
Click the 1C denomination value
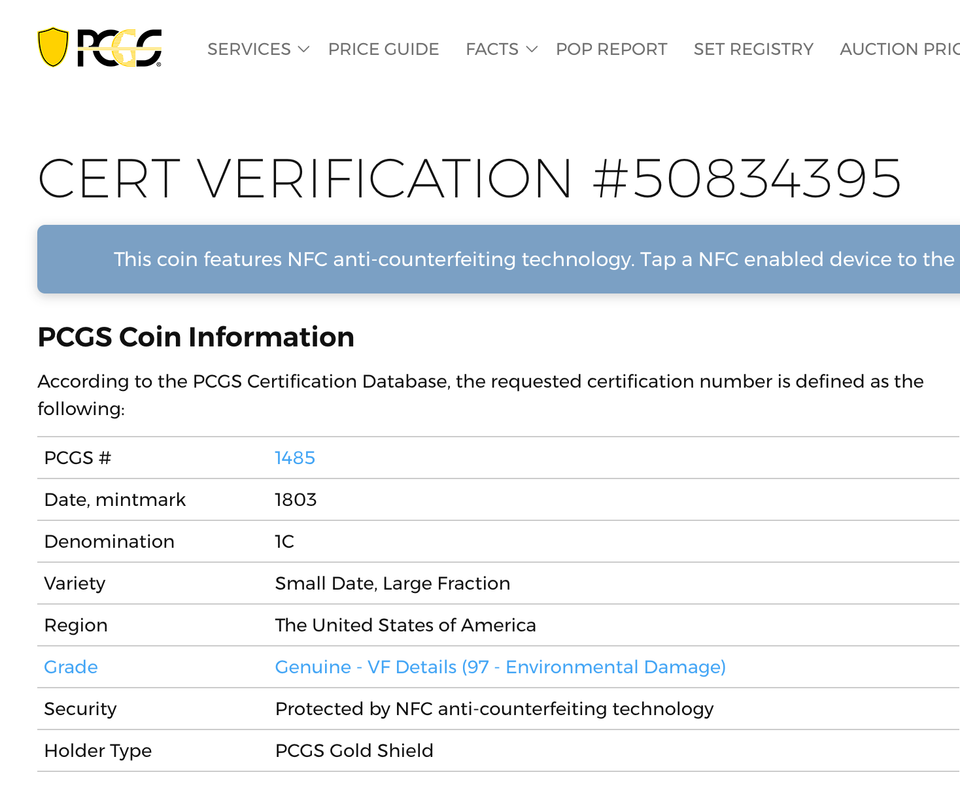(285, 542)
